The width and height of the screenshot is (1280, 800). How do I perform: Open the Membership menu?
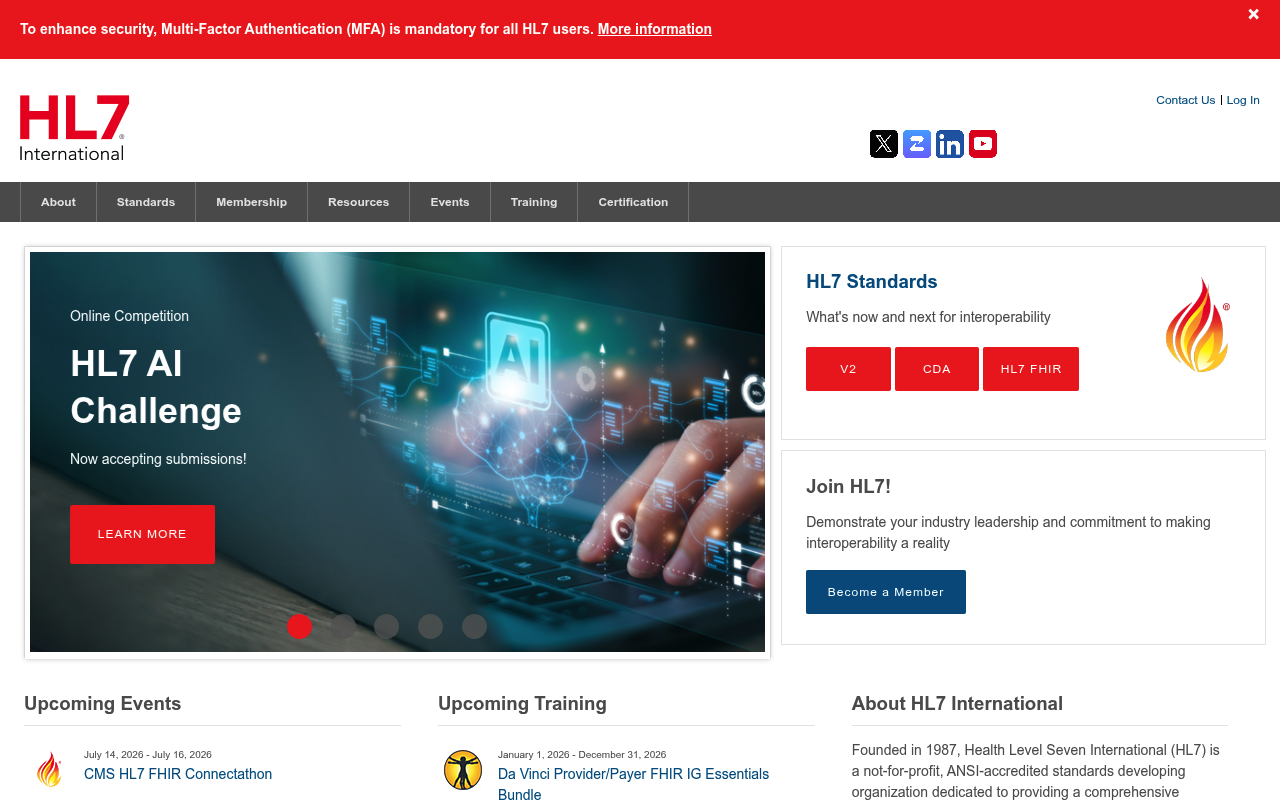[x=251, y=202]
